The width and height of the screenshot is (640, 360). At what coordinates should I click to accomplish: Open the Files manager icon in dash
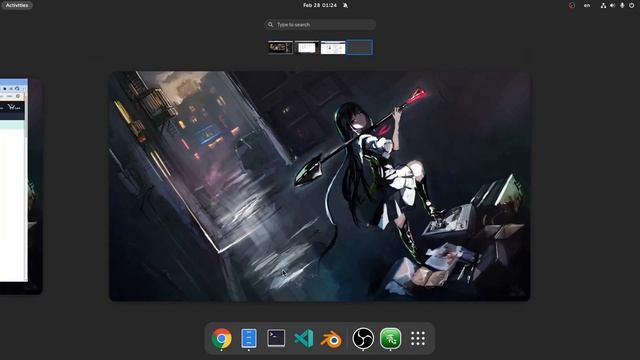click(x=249, y=338)
